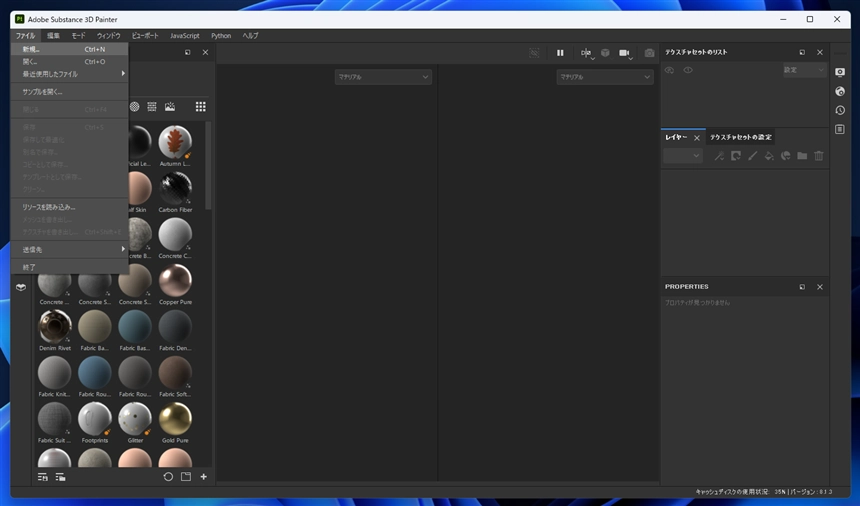Viewport: 860px width, 506px height.
Task: Open the 編集 menu
Action: tap(53, 36)
